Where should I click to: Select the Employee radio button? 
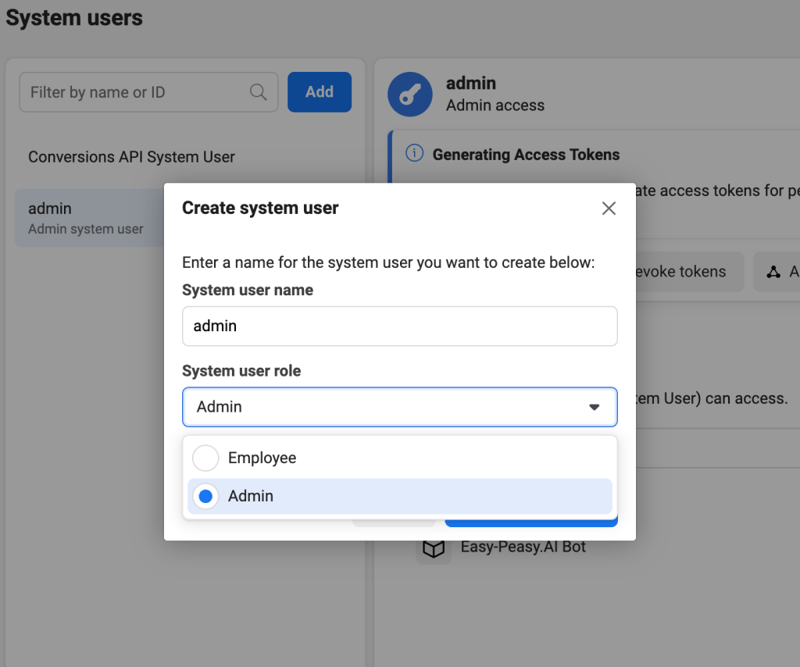pyautogui.click(x=206, y=458)
